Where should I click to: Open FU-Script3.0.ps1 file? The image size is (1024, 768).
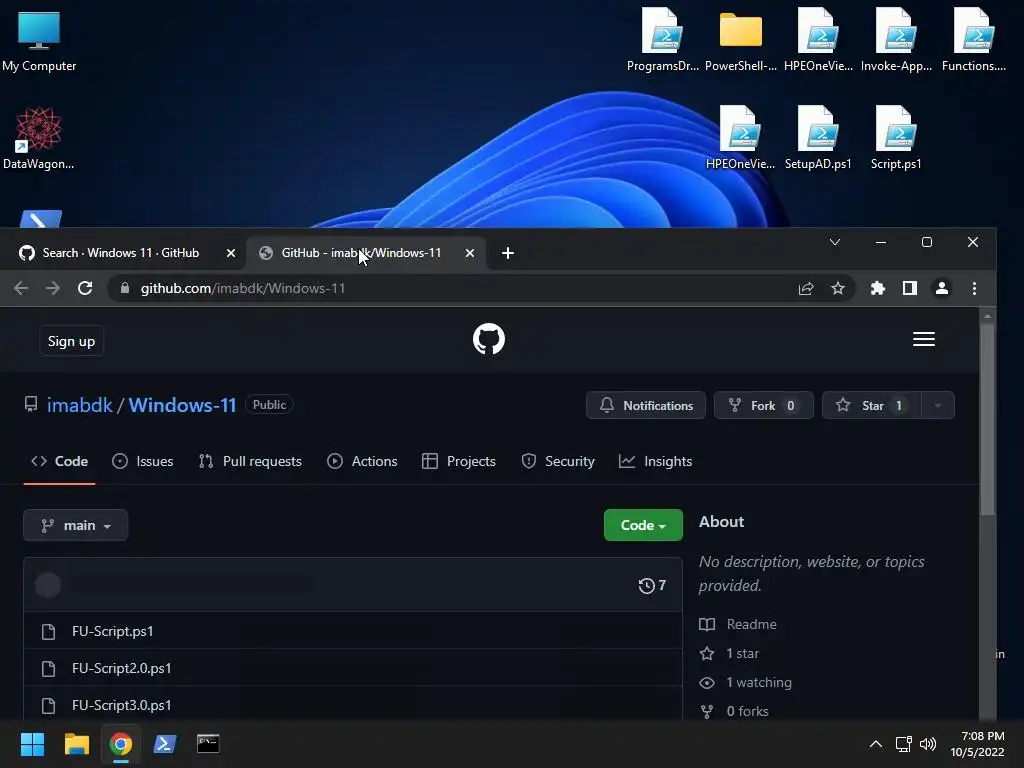point(121,705)
